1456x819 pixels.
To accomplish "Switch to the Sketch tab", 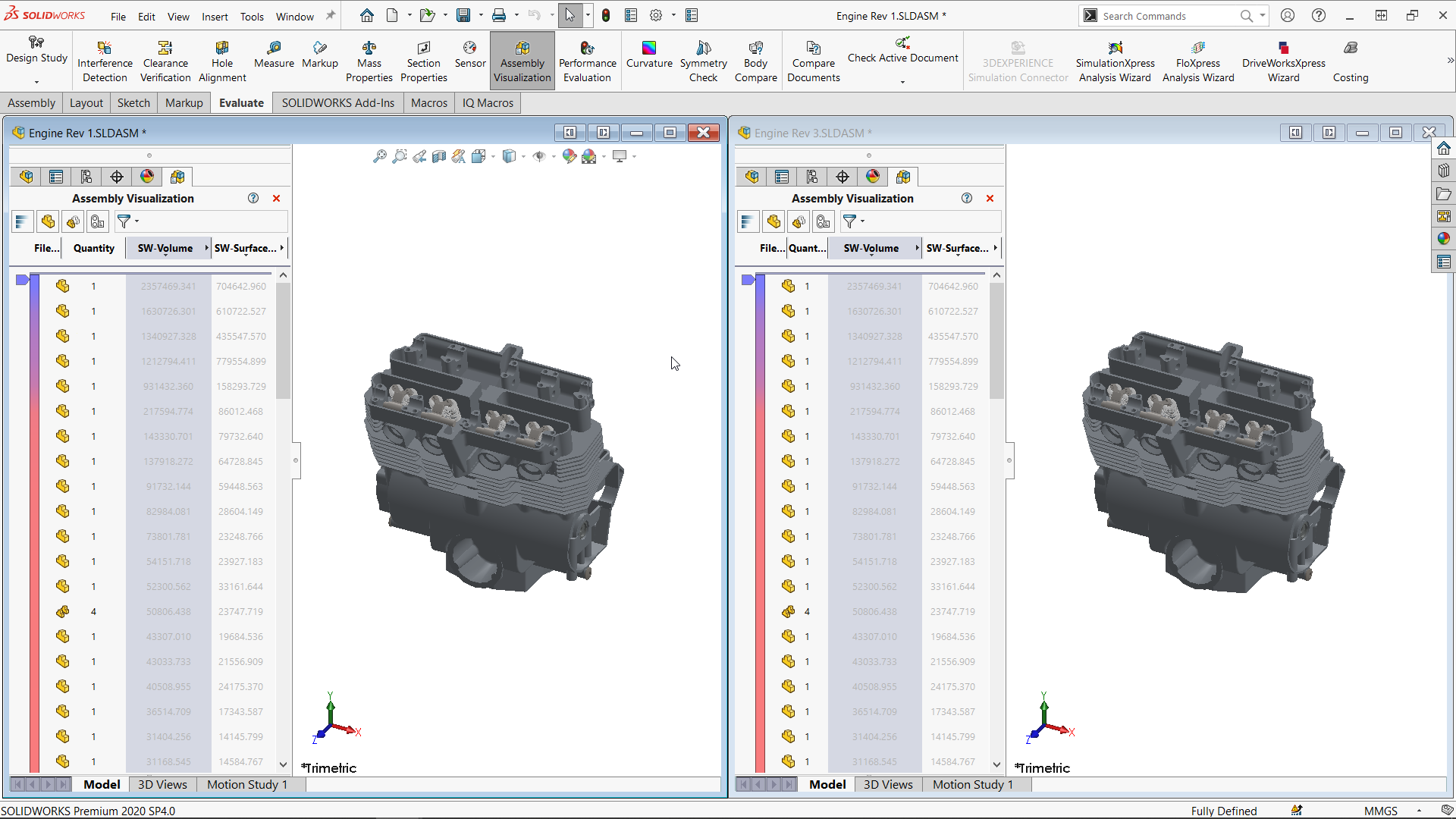I will [133, 103].
